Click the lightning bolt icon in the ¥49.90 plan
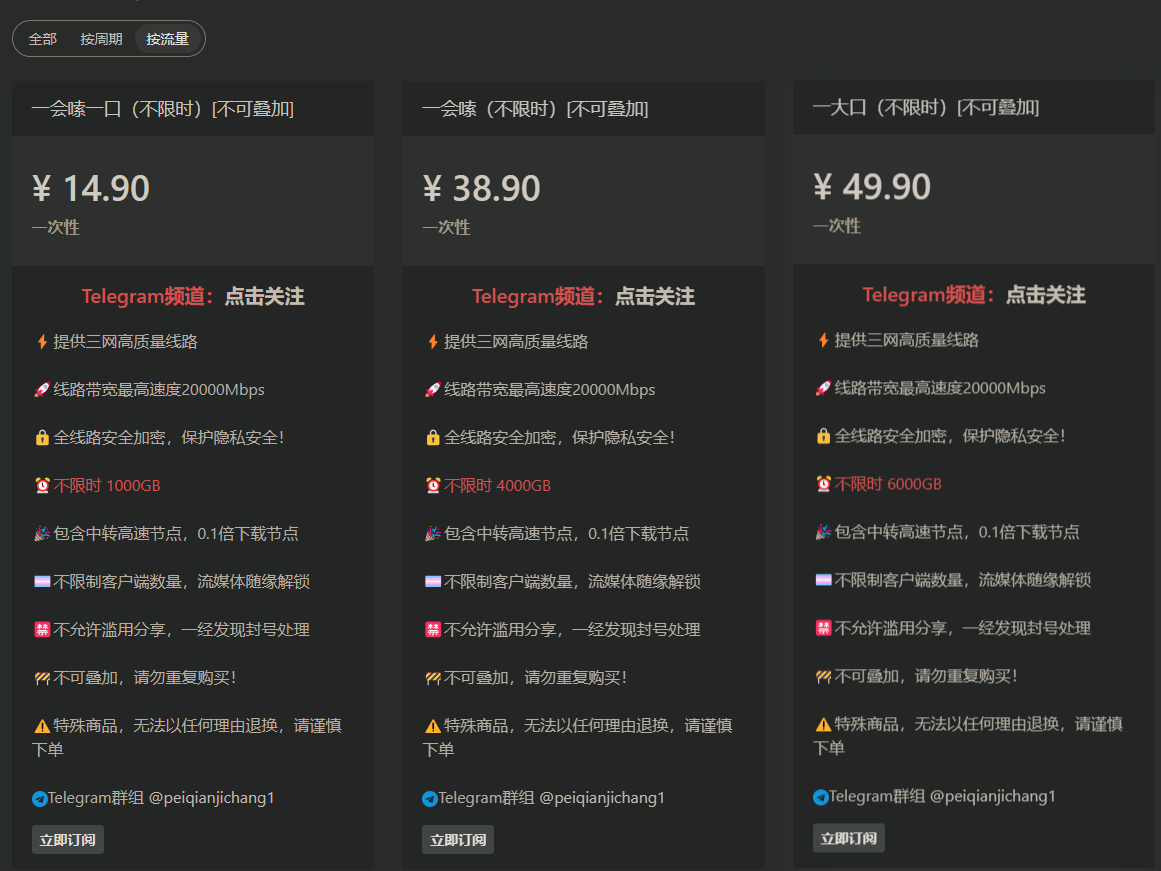1161x871 pixels. 823,340
